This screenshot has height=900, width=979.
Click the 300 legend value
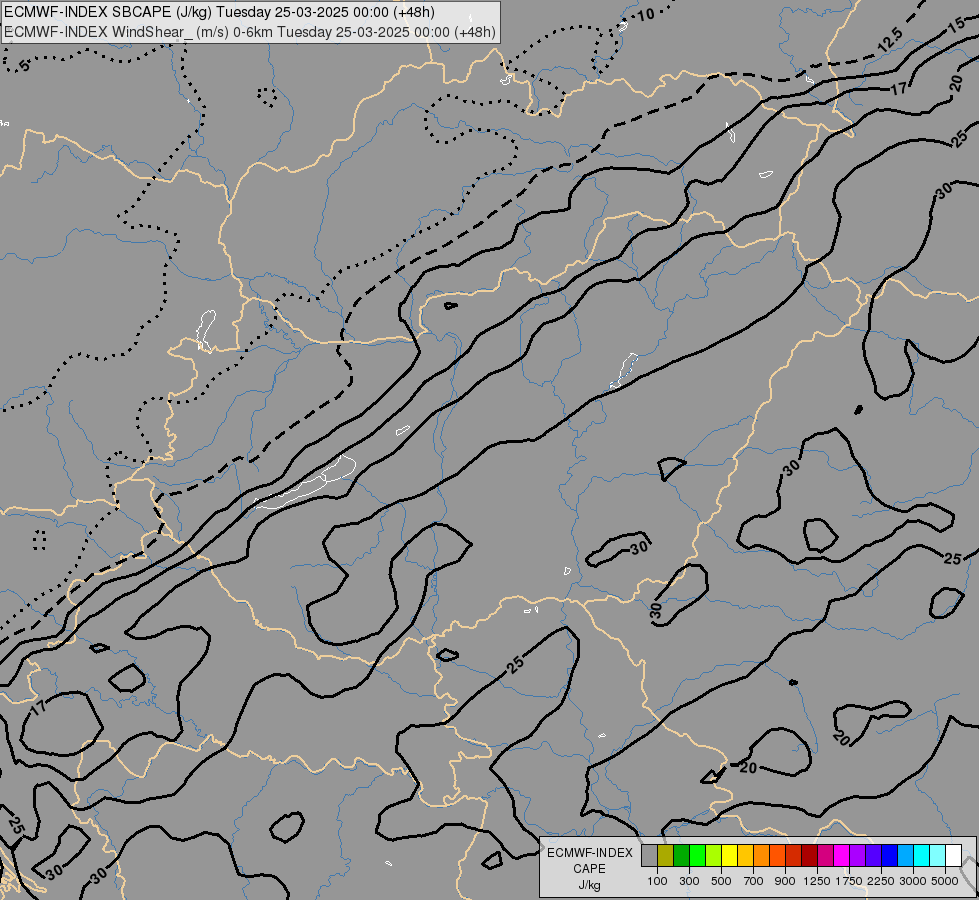pos(689,881)
